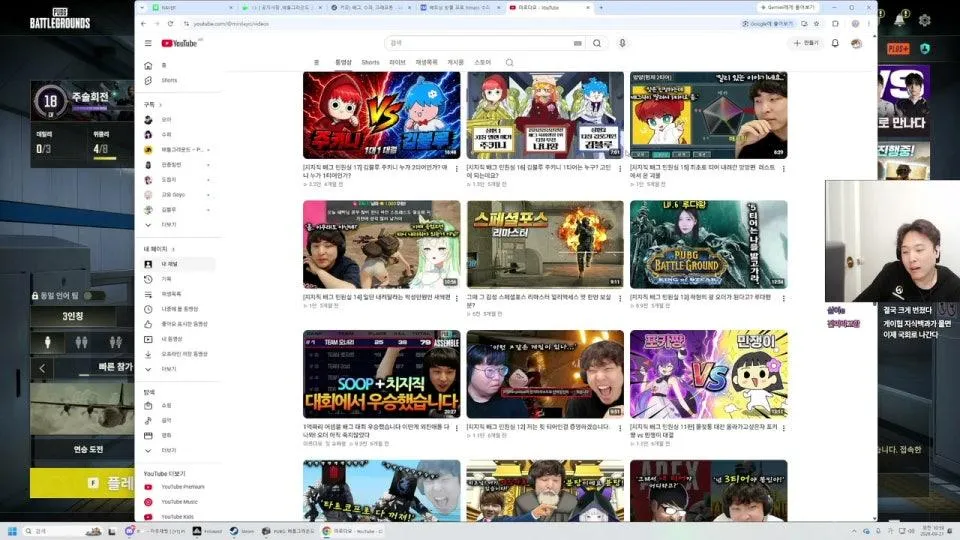Viewport: 960px width, 540px height.
Task: Click yellow 플레이 button in PUBG
Action: point(82,483)
